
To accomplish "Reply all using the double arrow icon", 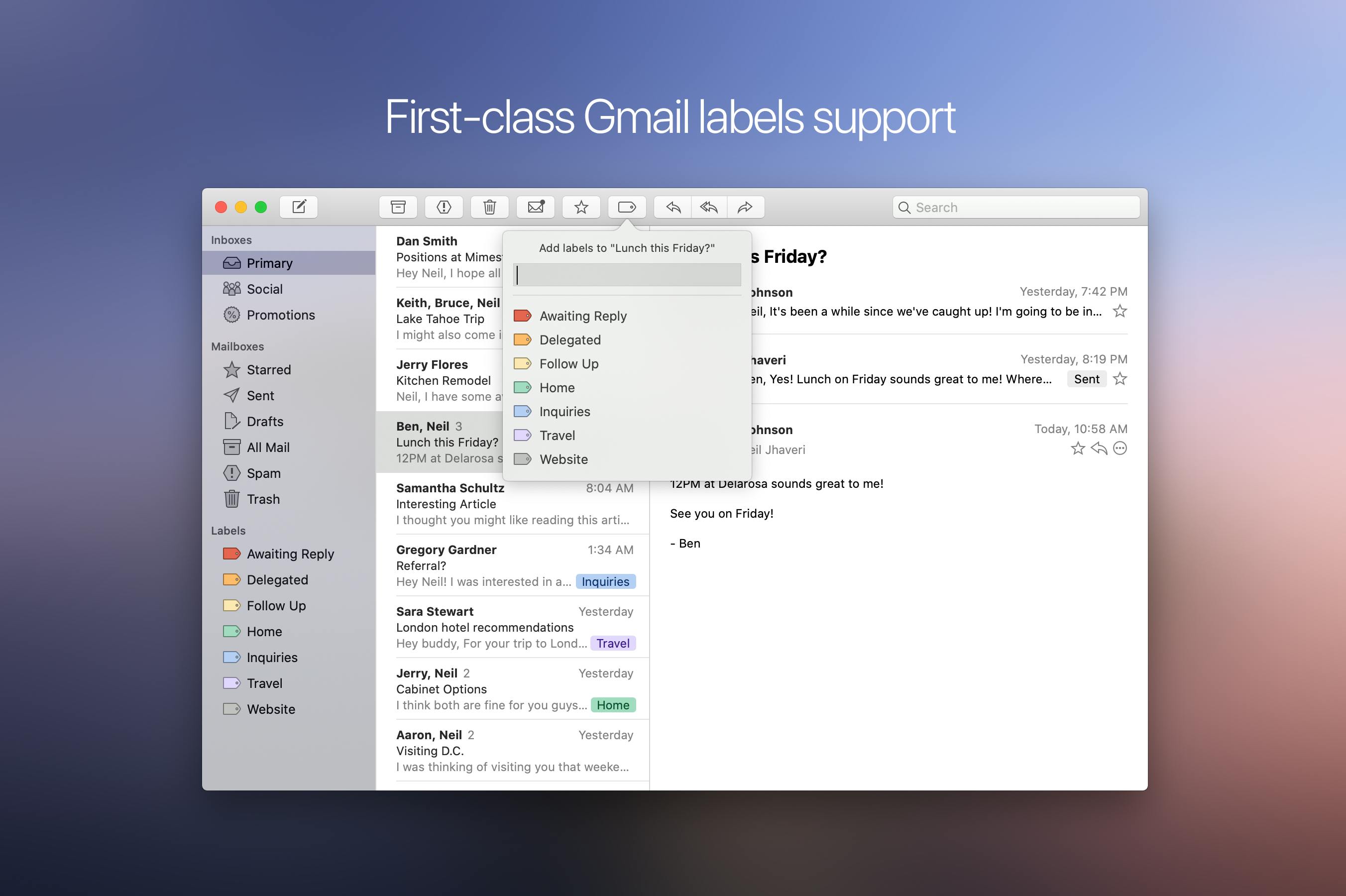I will (x=709, y=207).
